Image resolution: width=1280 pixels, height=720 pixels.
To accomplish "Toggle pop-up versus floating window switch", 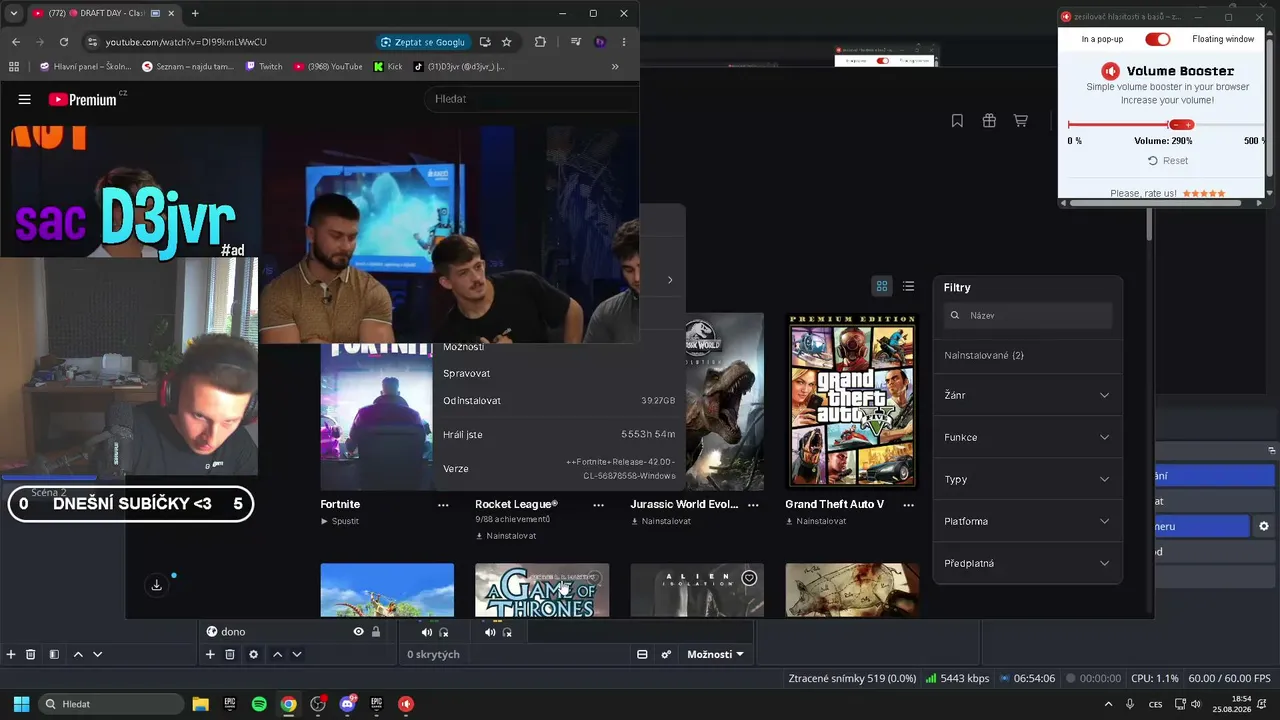I will coord(1158,39).
